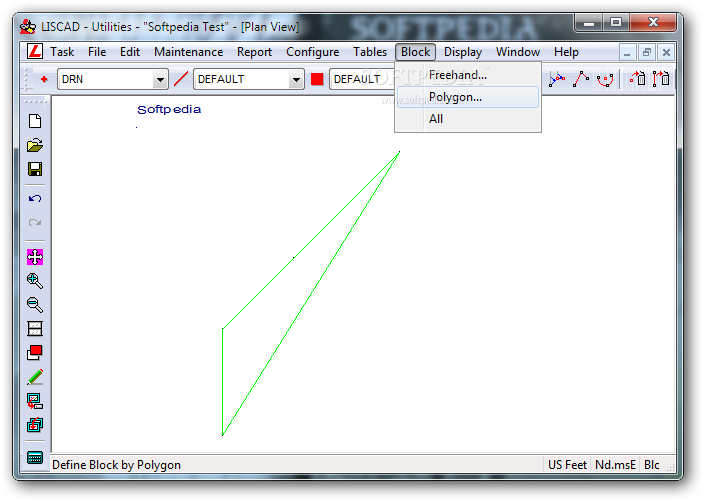Close the open Block menu

tap(415, 52)
